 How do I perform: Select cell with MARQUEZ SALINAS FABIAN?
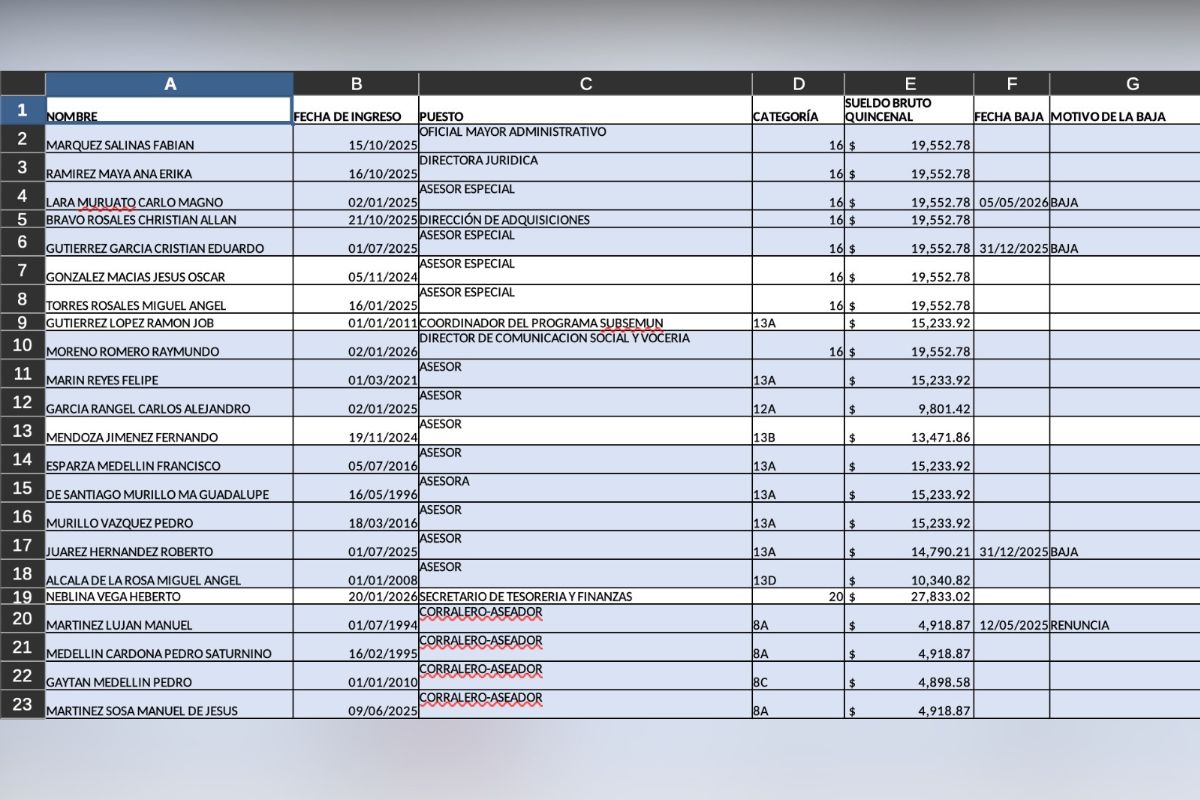click(x=170, y=139)
